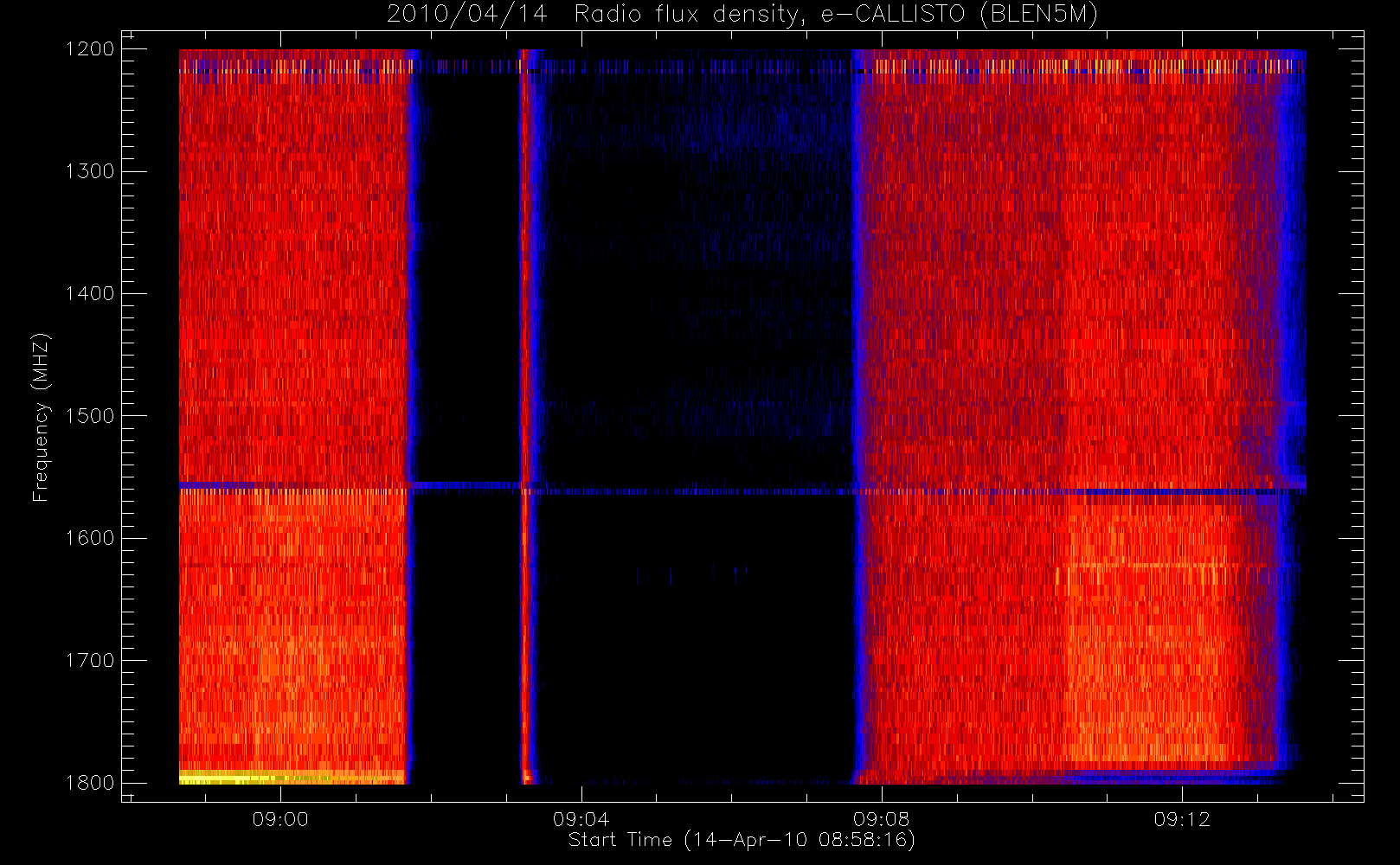
Task: Click the 1800 frequency tick label
Action: coord(90,783)
